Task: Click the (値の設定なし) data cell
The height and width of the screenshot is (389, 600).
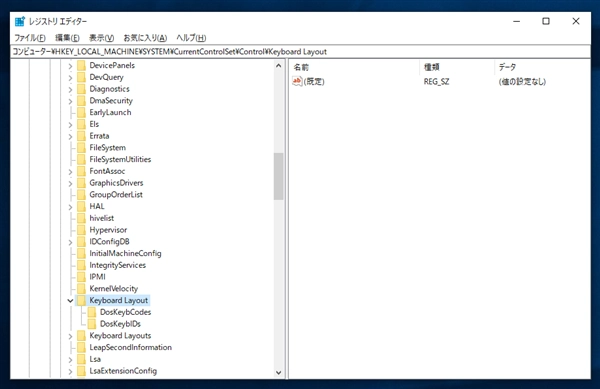Action: coord(522,81)
